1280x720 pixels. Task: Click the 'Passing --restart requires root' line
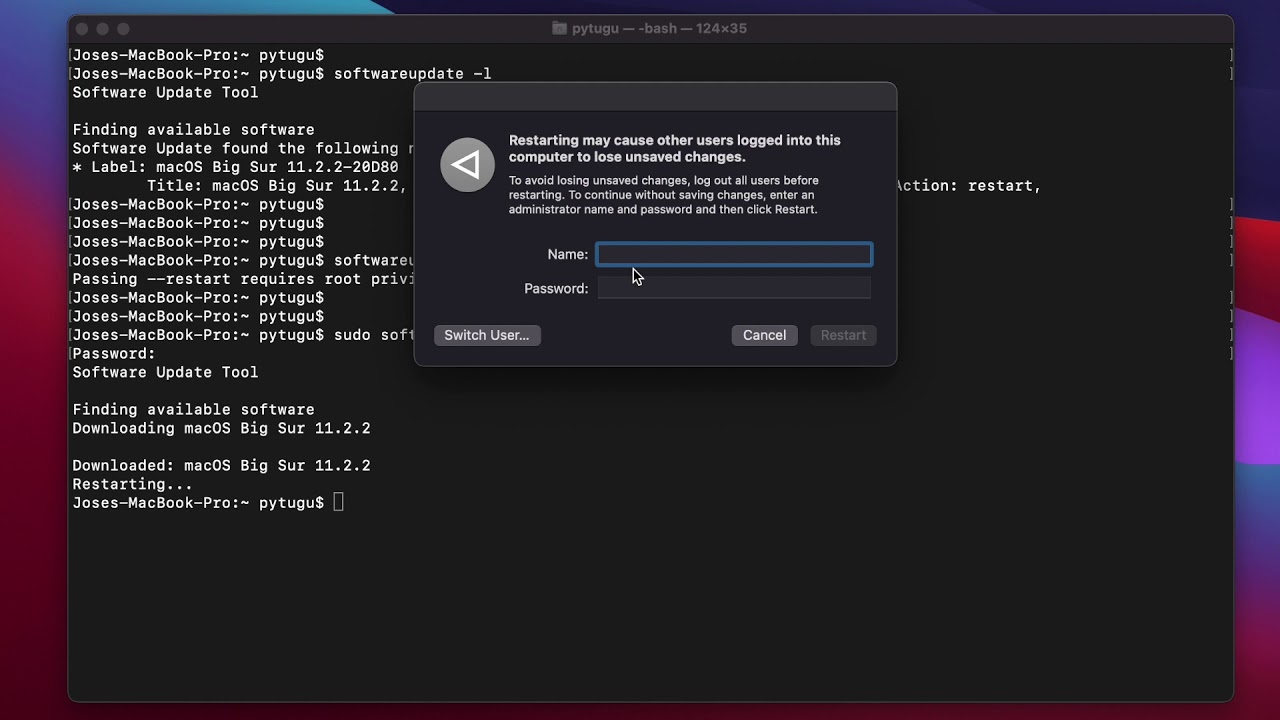pos(243,279)
